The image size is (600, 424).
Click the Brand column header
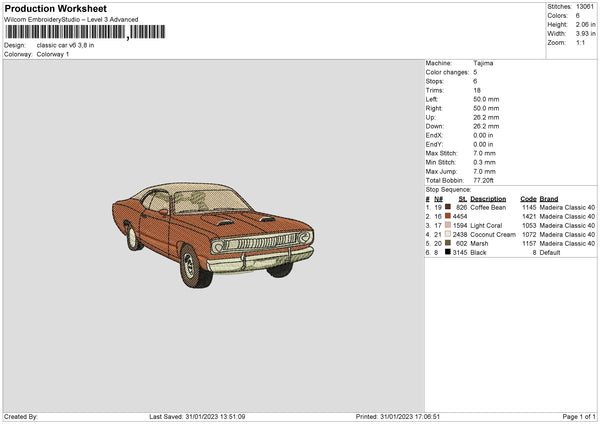(x=549, y=197)
